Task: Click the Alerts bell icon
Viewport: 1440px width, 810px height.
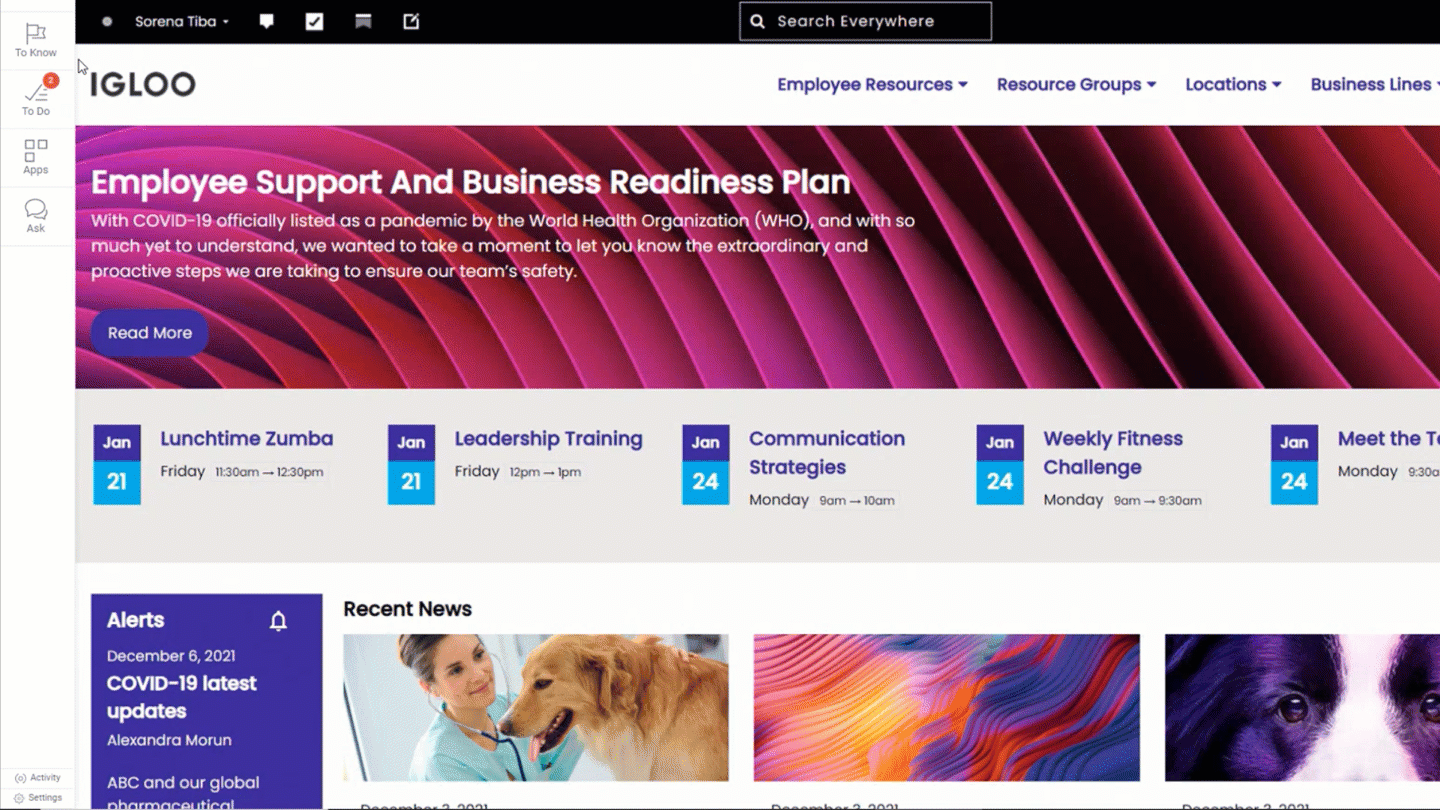Action: coord(278,621)
